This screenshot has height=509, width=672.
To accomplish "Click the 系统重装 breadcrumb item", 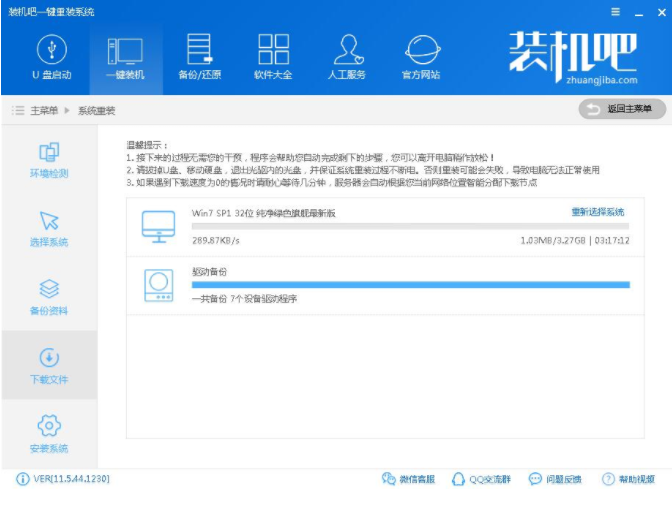I will click(96, 111).
